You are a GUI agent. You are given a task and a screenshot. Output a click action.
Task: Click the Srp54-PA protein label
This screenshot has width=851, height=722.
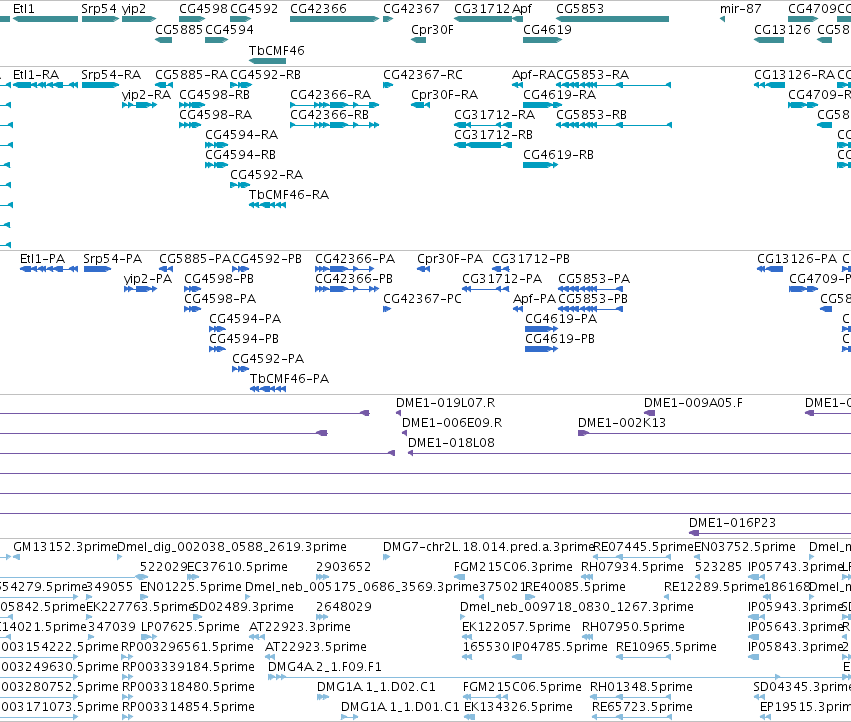click(x=112, y=259)
